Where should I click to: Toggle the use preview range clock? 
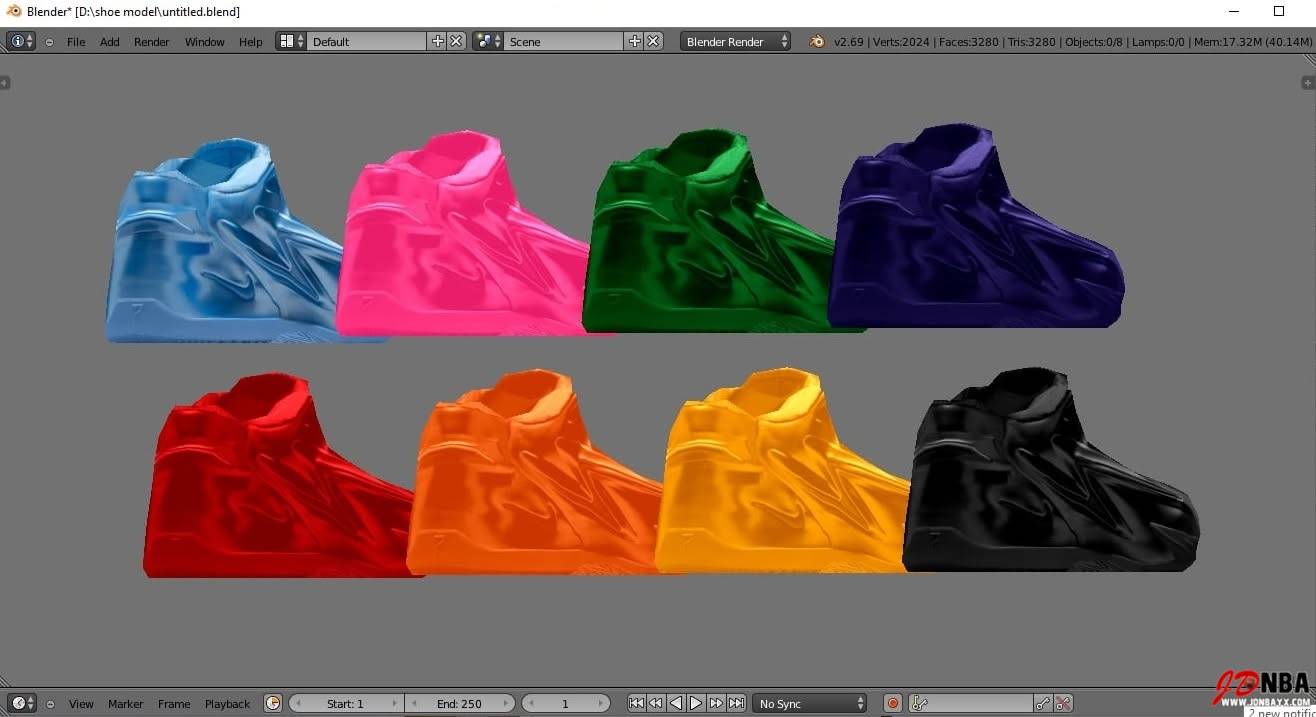[x=273, y=703]
